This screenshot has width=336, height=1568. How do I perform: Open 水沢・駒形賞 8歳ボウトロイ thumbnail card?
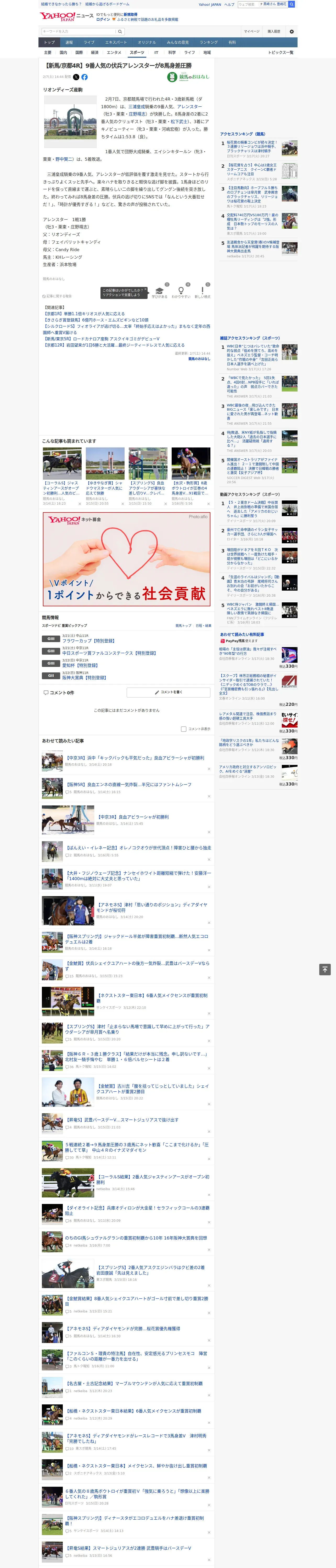[191, 477]
